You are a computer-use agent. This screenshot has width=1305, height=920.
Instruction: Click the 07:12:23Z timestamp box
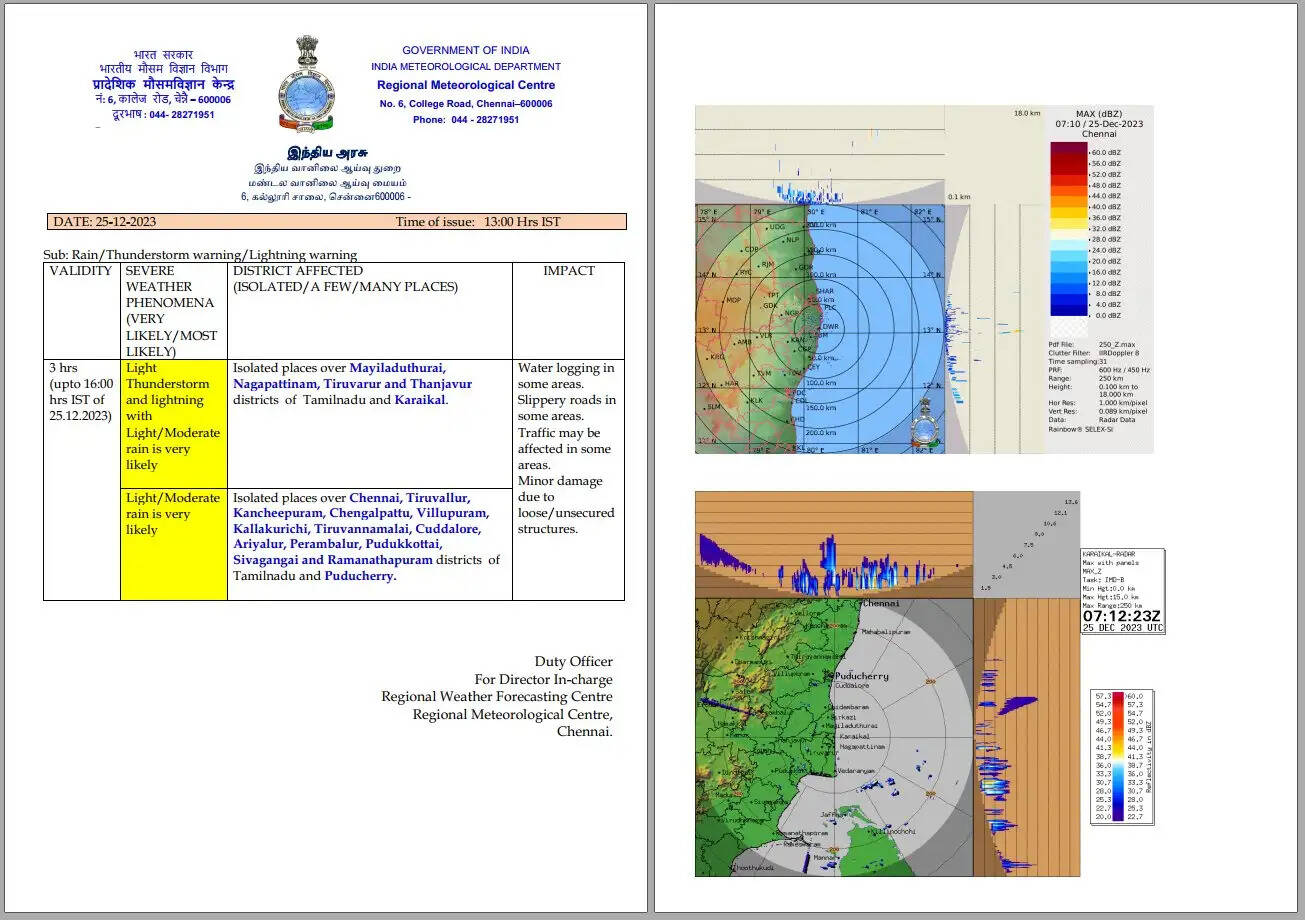(1123, 616)
